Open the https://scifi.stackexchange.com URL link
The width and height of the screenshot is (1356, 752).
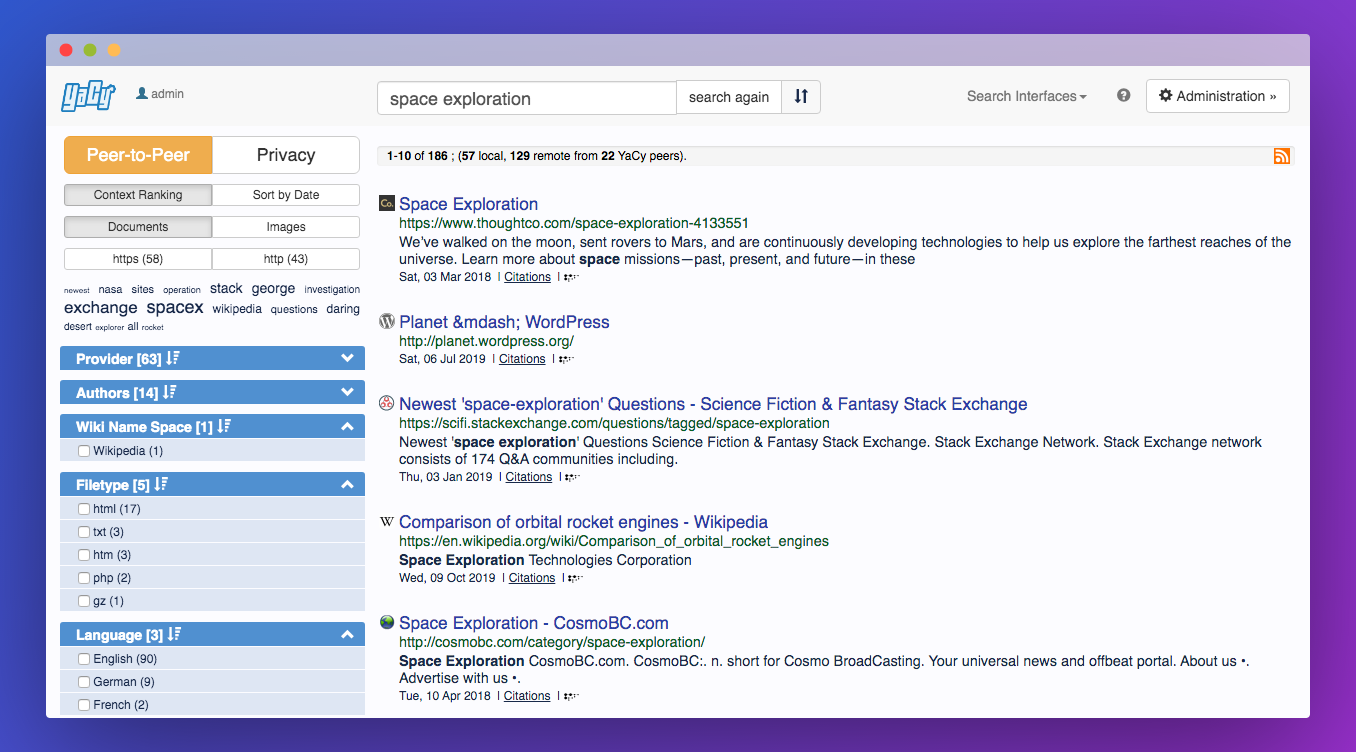pos(614,423)
